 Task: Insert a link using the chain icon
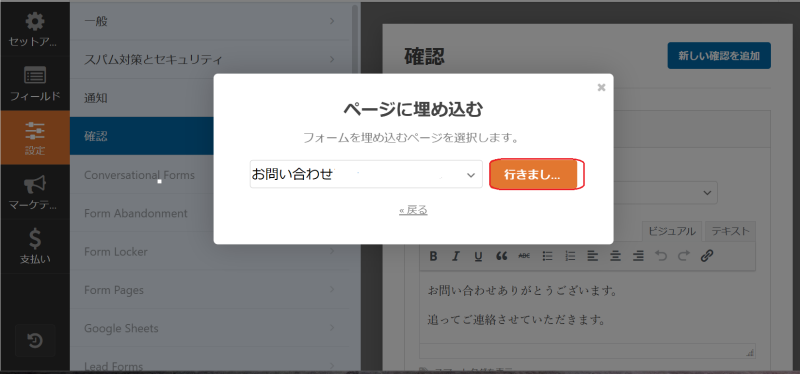pyautogui.click(x=707, y=256)
